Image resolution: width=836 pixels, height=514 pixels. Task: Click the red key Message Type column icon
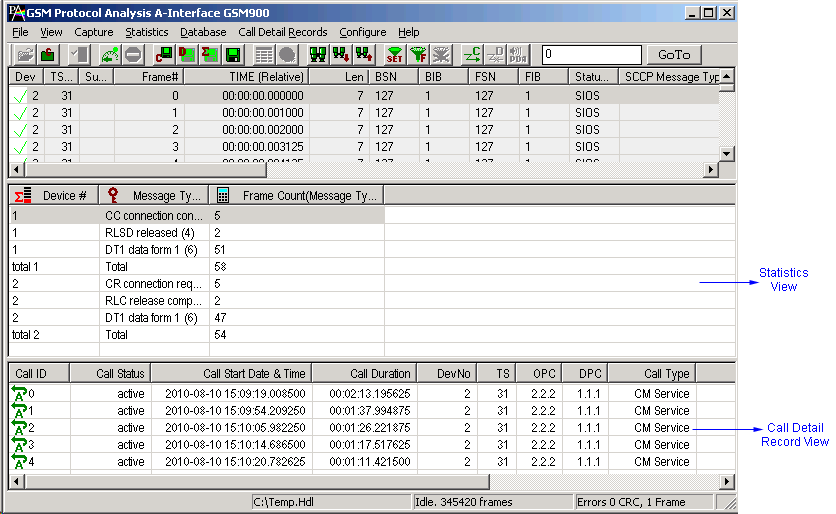(112, 195)
